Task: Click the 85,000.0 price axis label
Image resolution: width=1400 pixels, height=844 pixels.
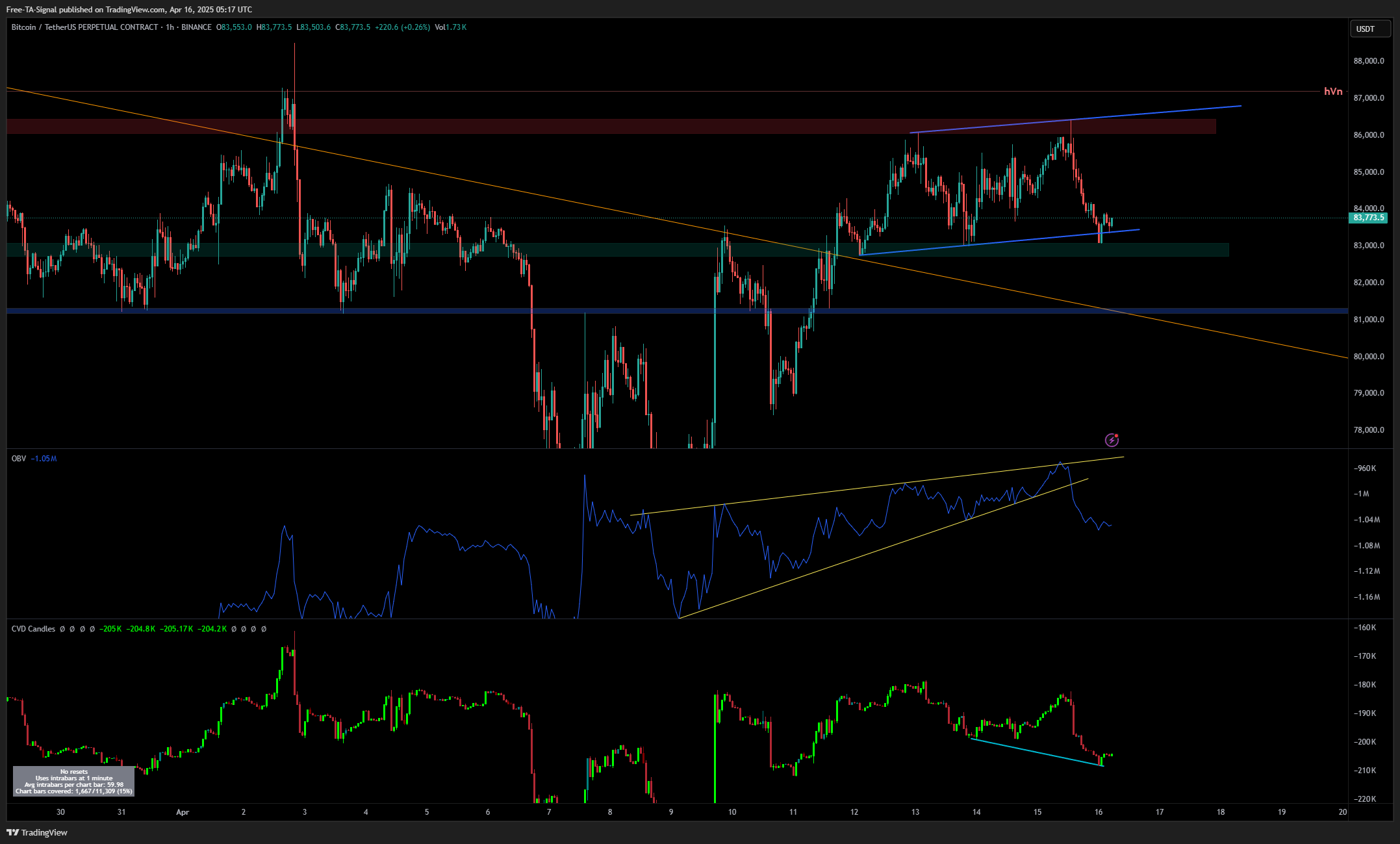Action: click(x=1369, y=172)
